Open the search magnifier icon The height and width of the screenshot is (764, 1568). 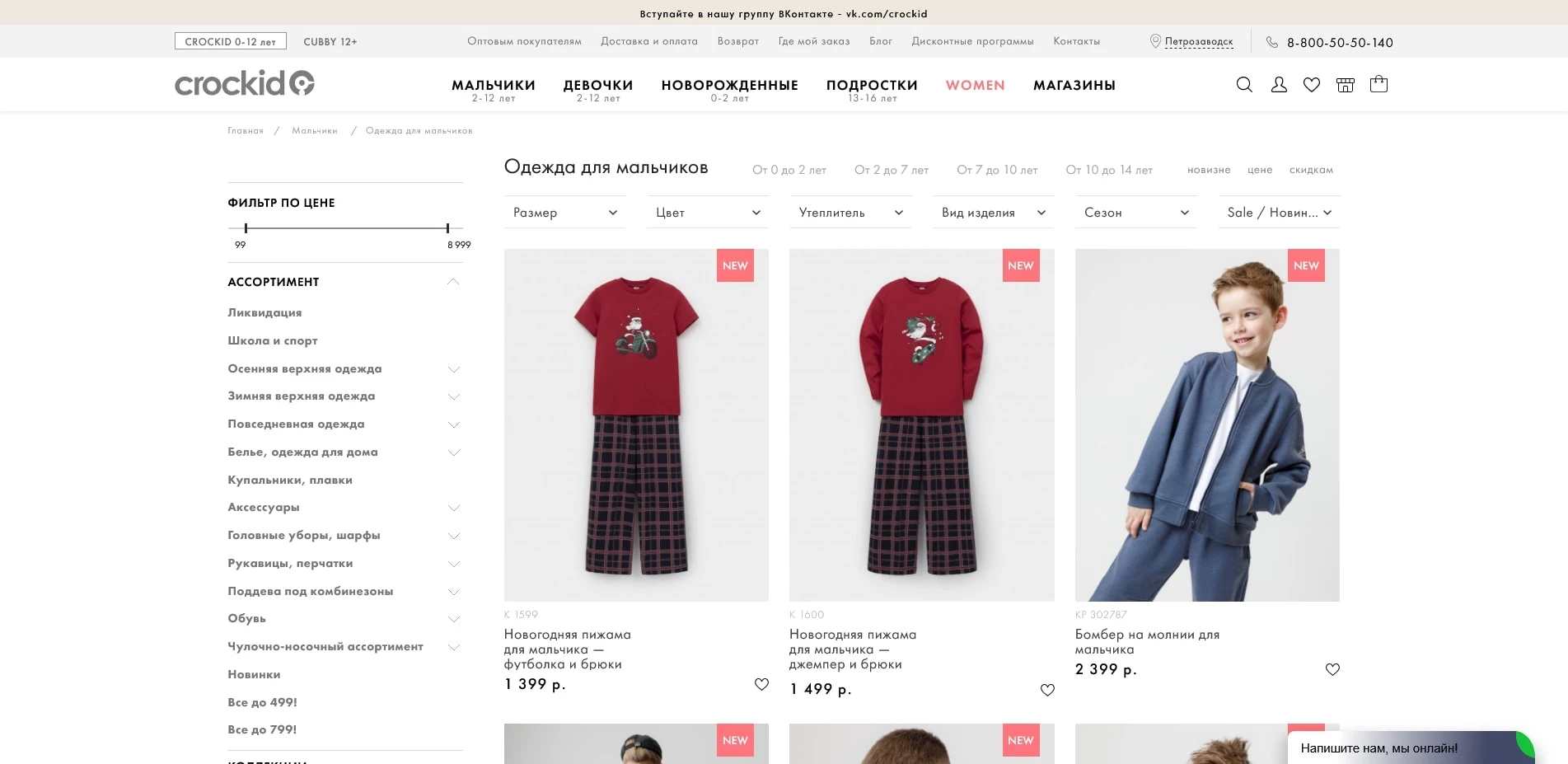(x=1244, y=84)
